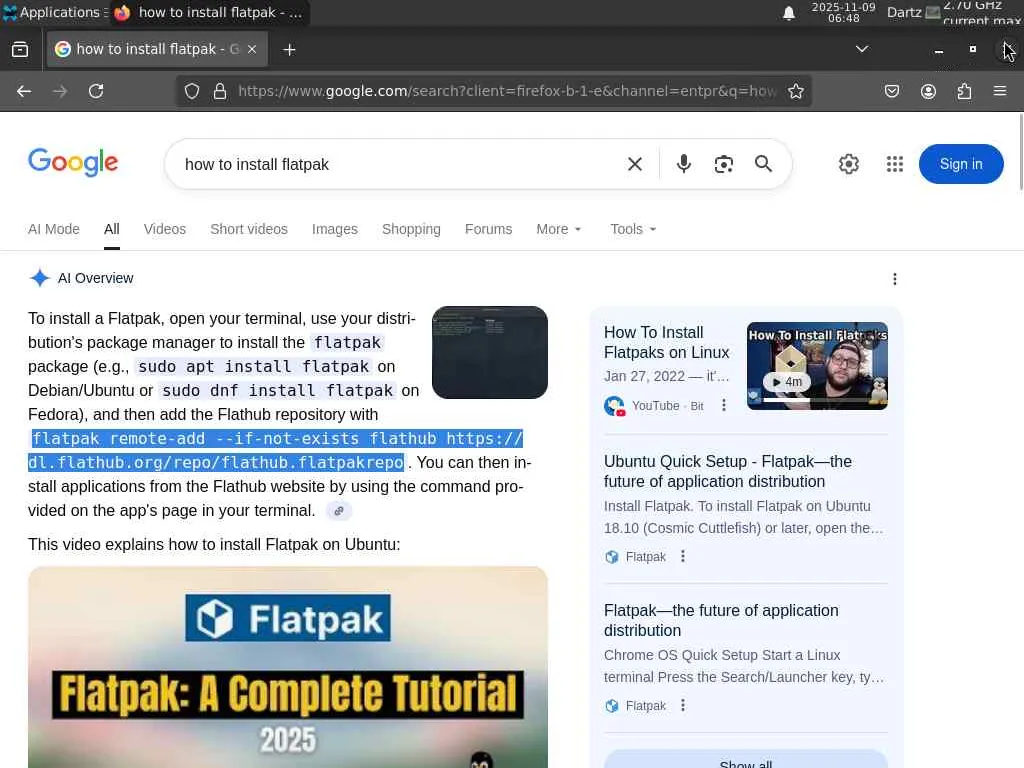
Task: Switch to AI Mode tab
Action: coord(54,229)
